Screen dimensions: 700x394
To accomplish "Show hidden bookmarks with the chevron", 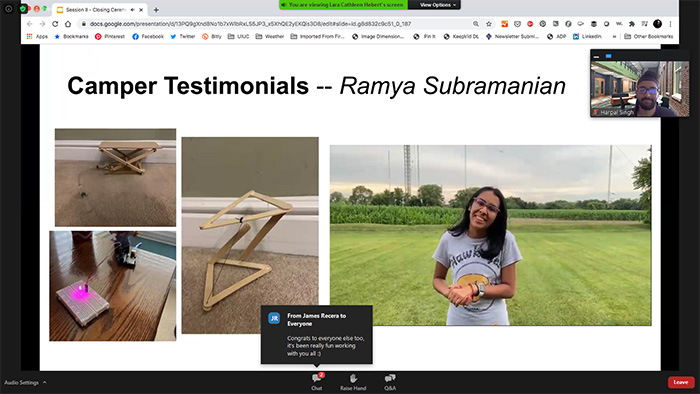I will (615, 37).
